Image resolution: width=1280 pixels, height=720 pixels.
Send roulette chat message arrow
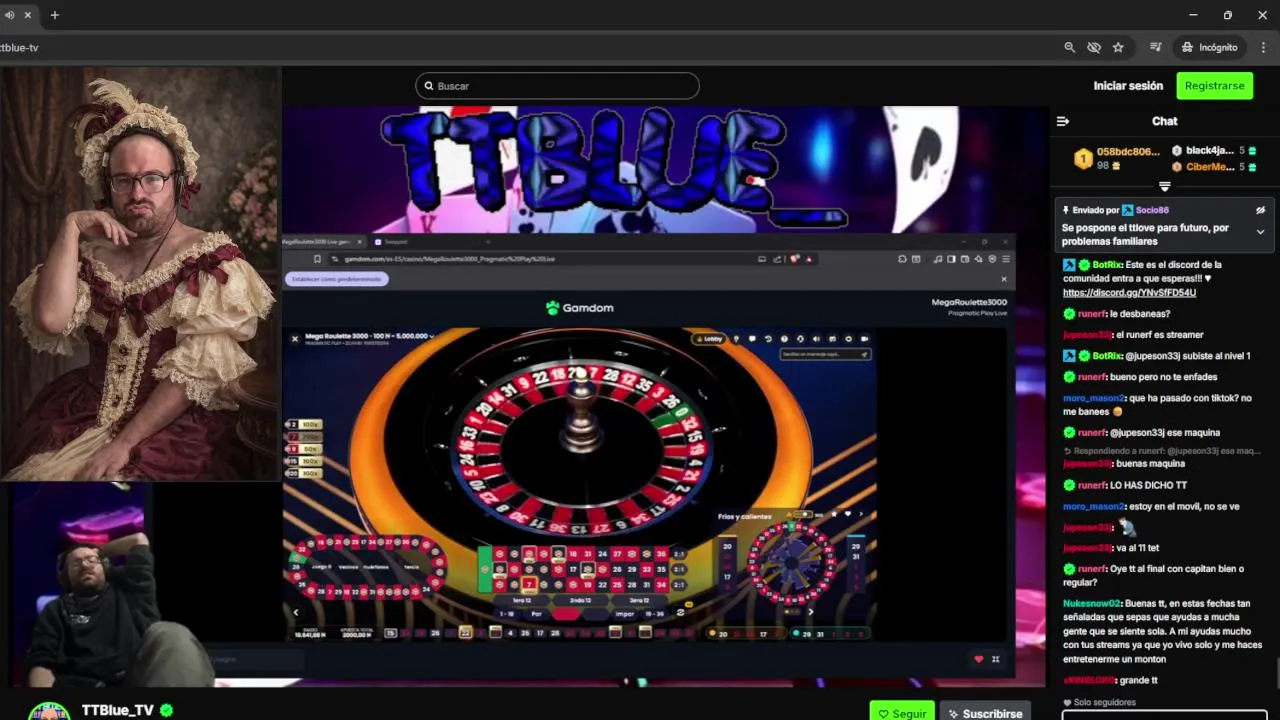[x=864, y=354]
